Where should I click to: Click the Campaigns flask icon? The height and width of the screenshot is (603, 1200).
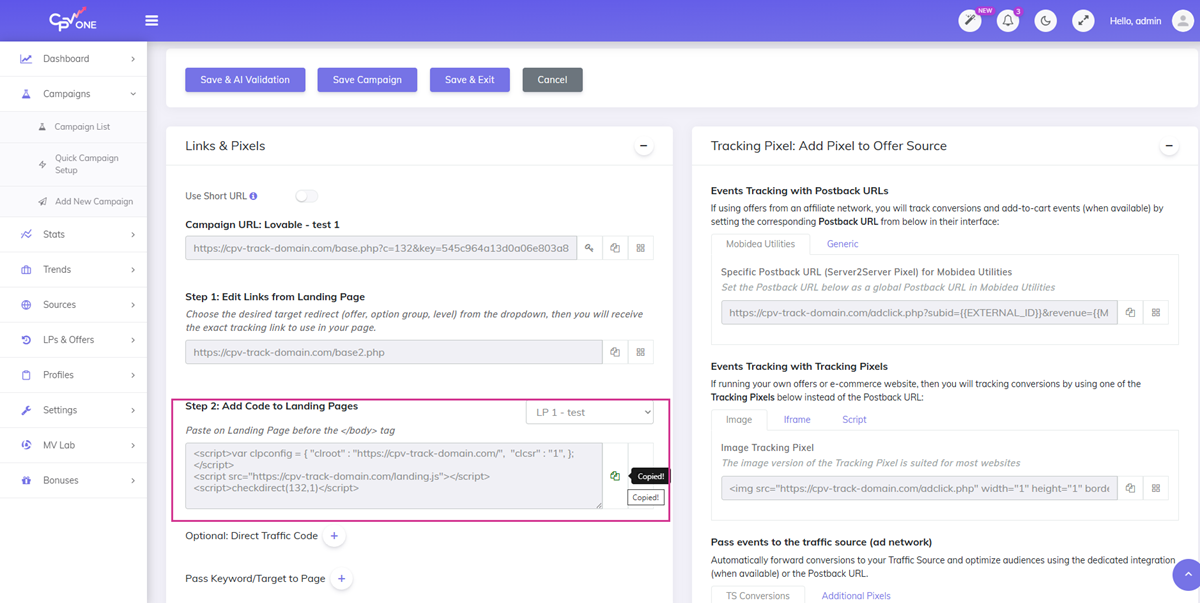pos(26,94)
